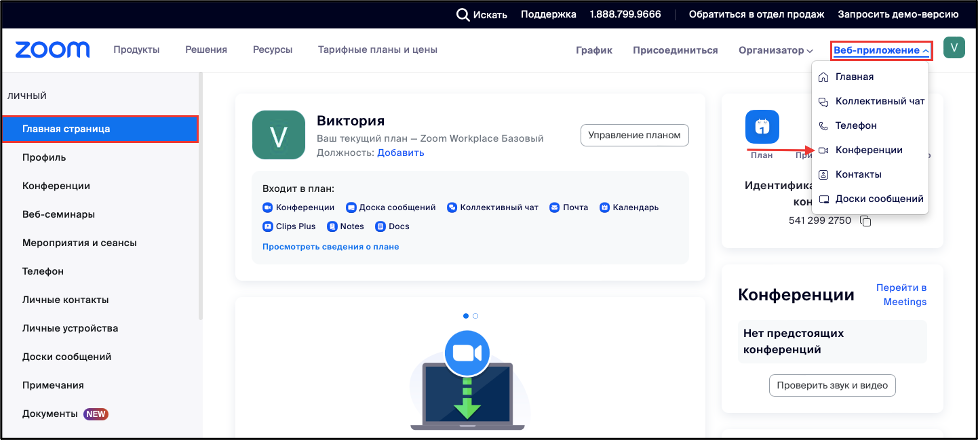Open the V profile avatar in the header
Viewport: 979px width, 441px height.
[x=953, y=48]
